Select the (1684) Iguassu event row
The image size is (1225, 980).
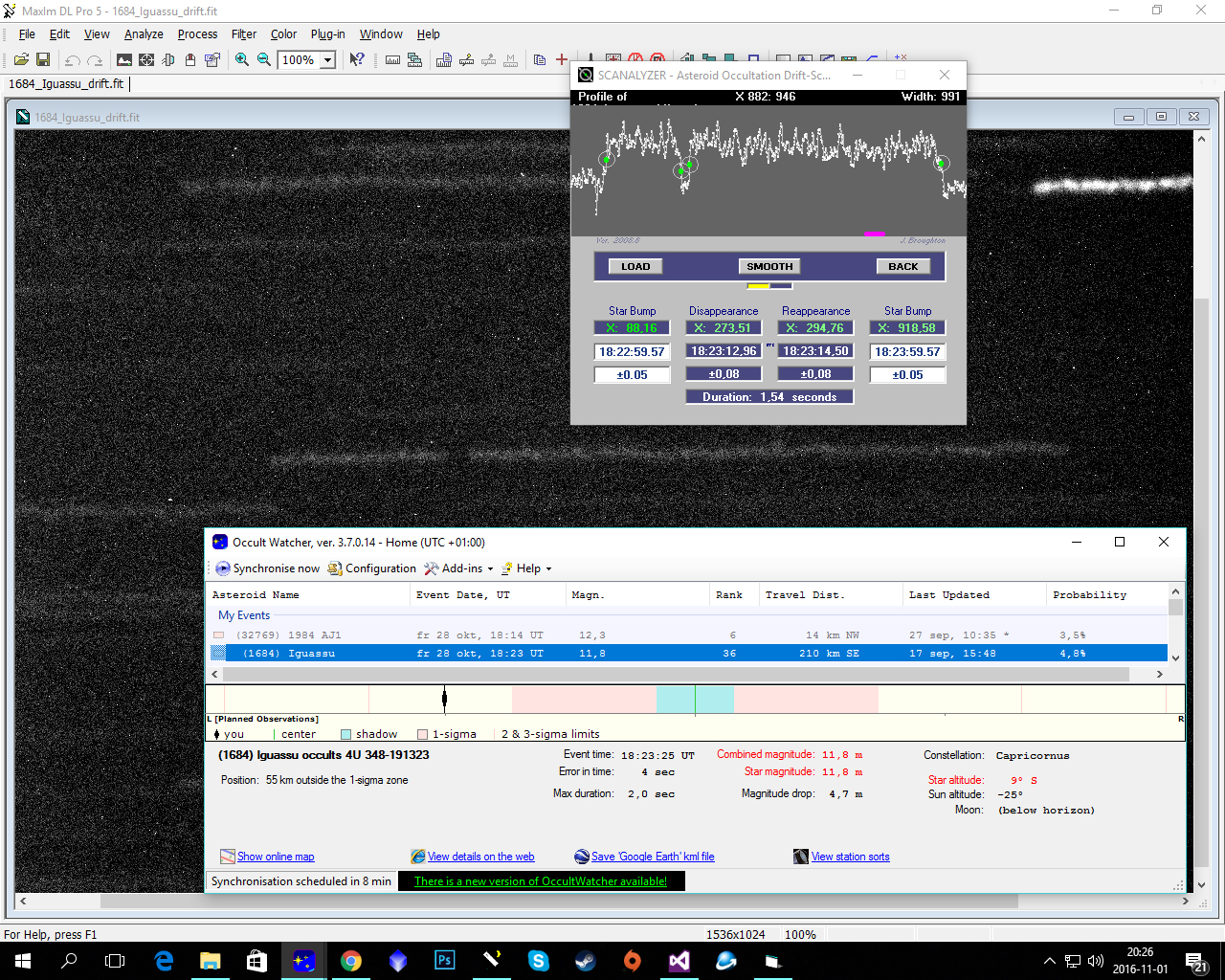click(688, 654)
